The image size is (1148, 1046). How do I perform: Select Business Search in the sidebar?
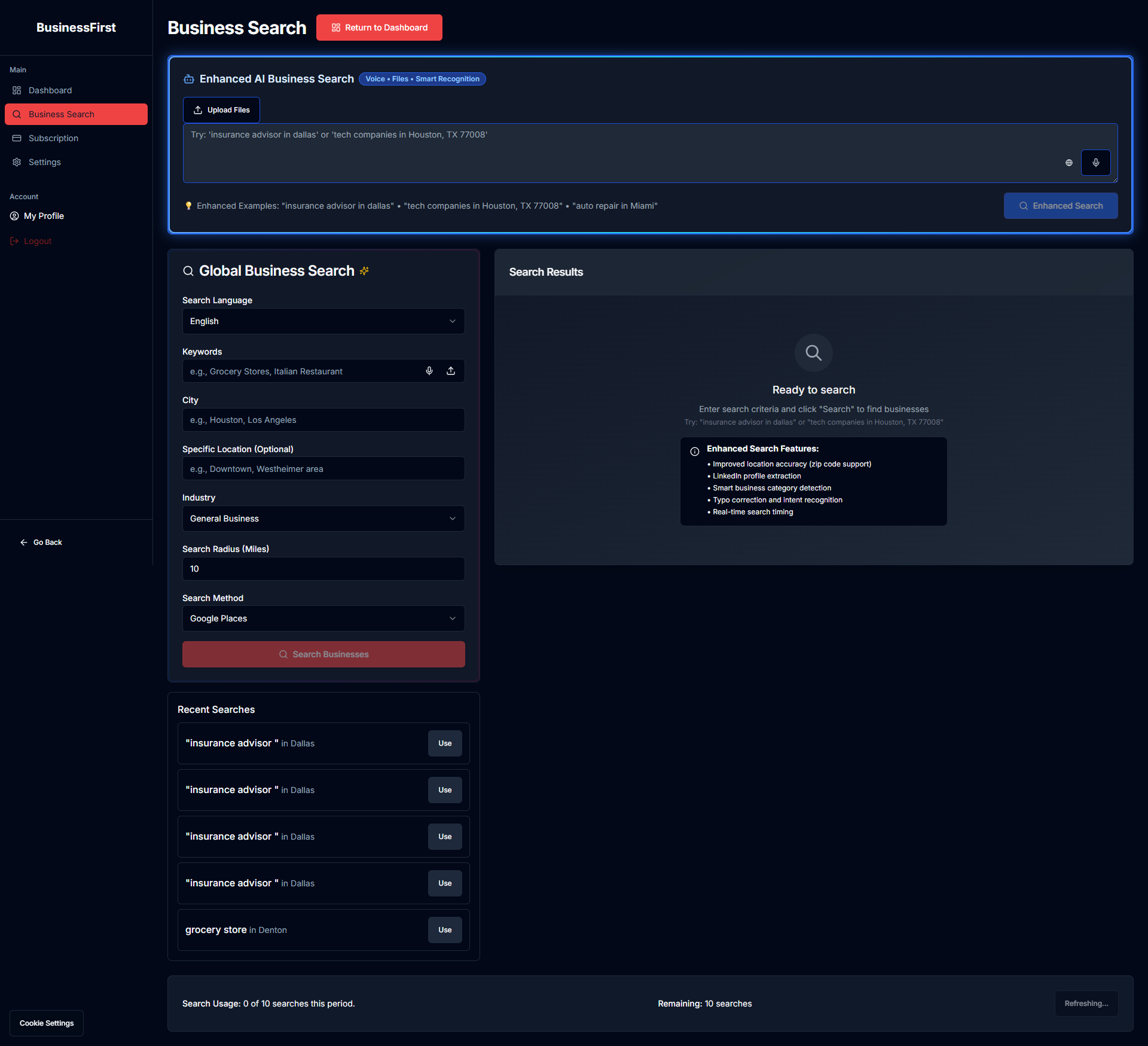76,114
